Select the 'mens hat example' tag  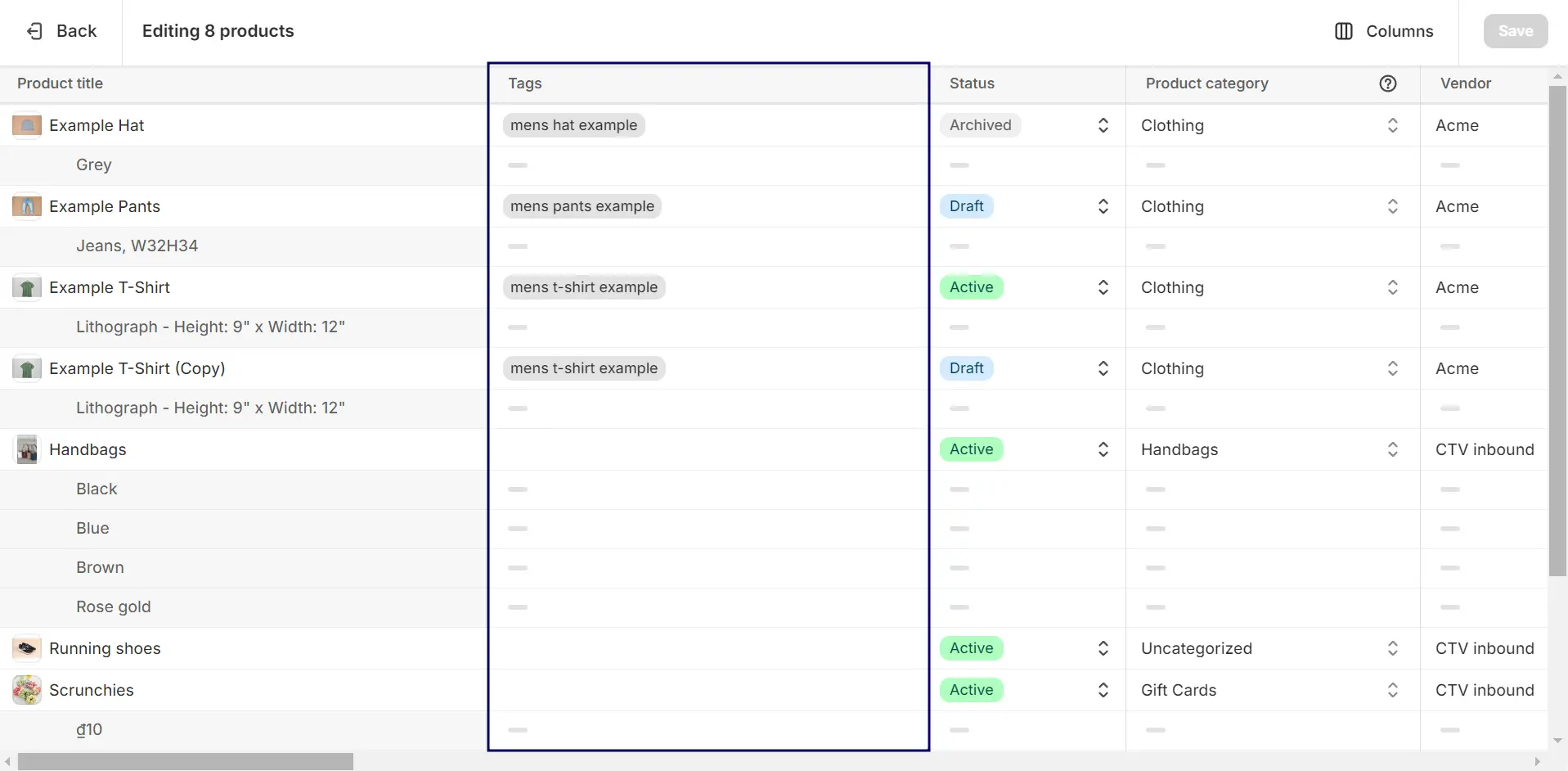click(x=573, y=125)
